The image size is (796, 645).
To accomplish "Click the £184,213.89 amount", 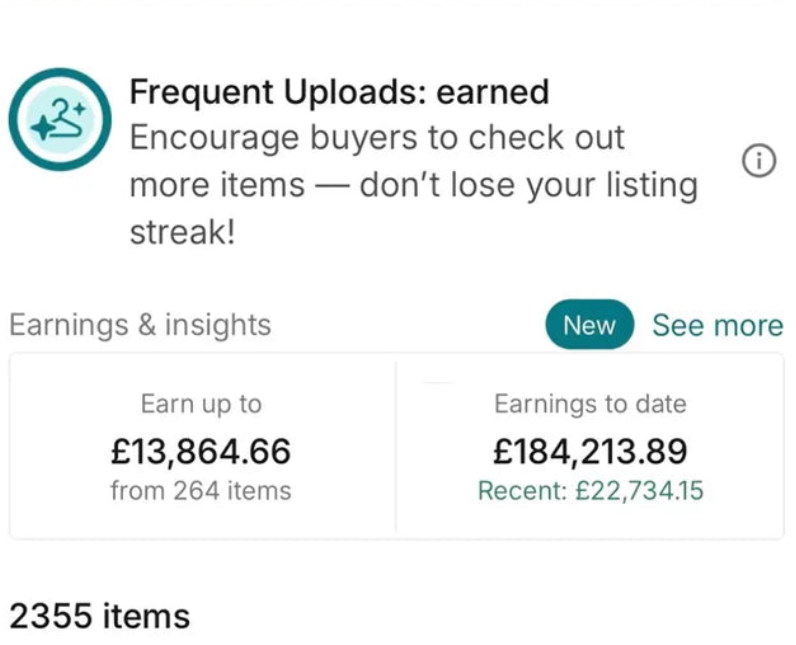I will coord(590,451).
